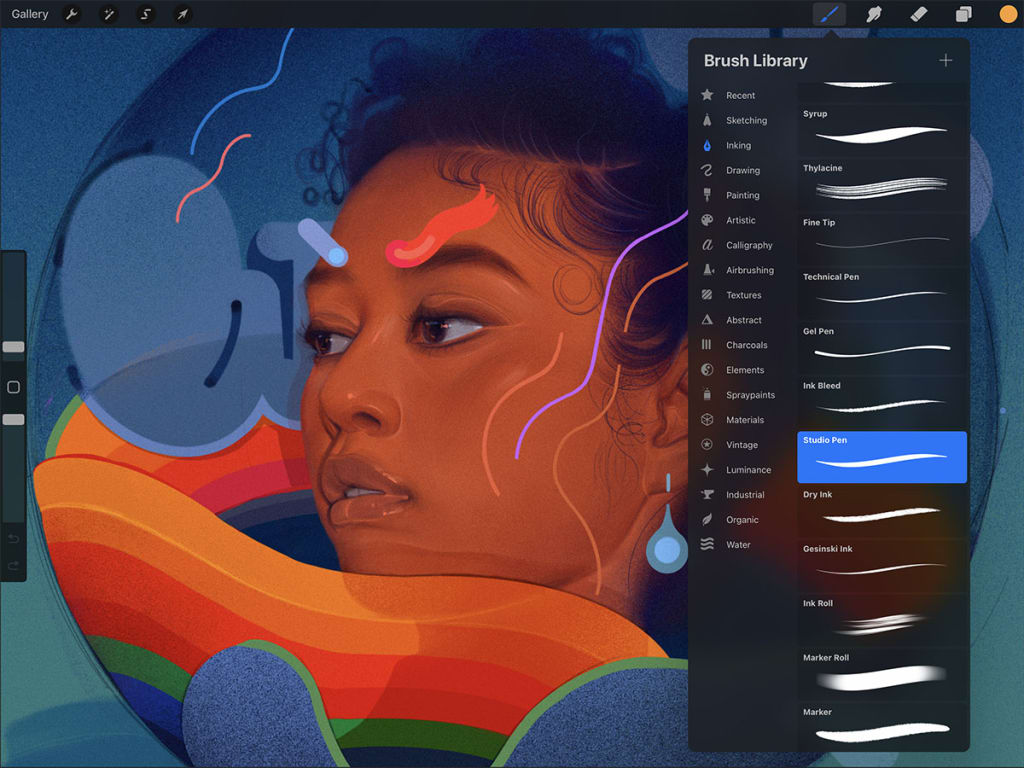Create a new brush with the plus icon
Screen dimensions: 1024x768
[945, 60]
